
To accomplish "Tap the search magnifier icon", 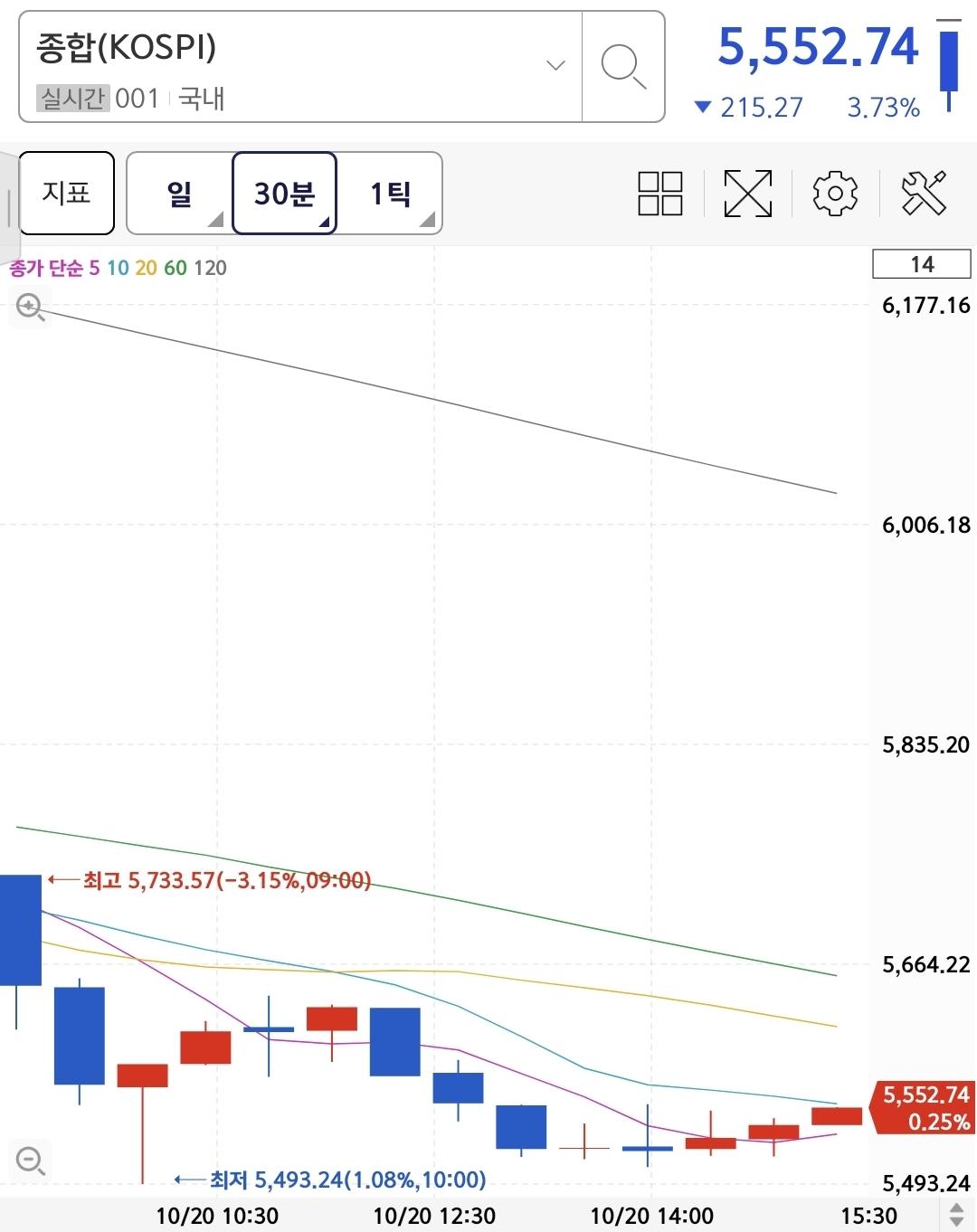I will (623, 67).
